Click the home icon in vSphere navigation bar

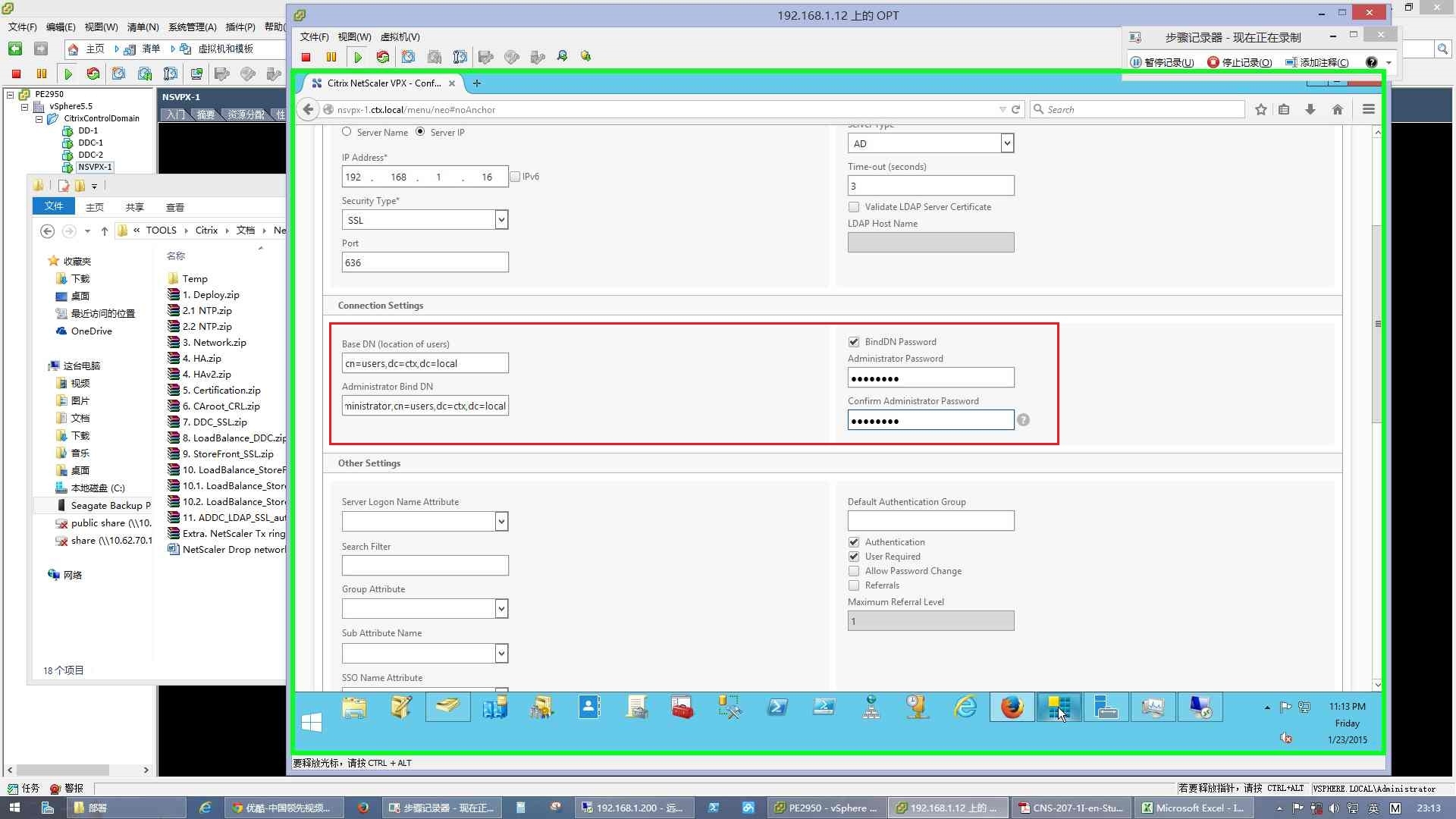(74, 49)
